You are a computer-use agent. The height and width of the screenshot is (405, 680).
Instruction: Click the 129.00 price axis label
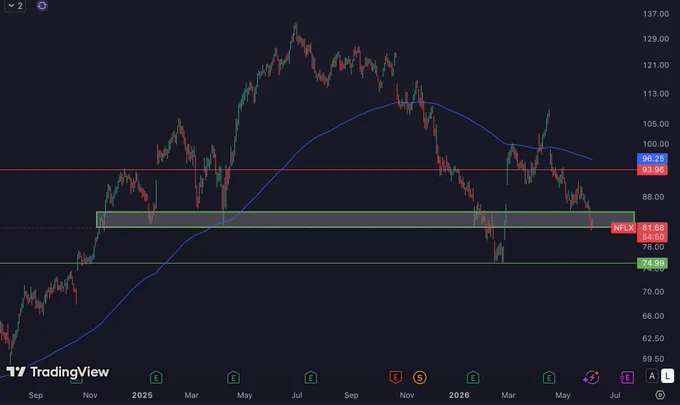[656, 39]
